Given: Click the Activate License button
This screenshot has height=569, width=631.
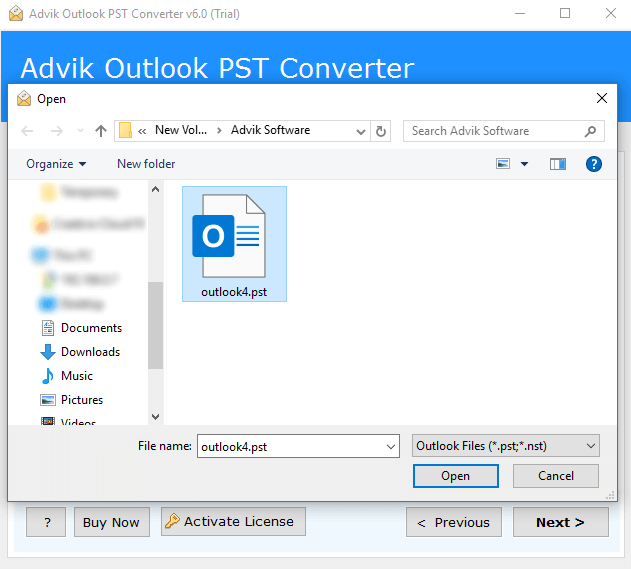Looking at the screenshot, I should click(x=233, y=521).
